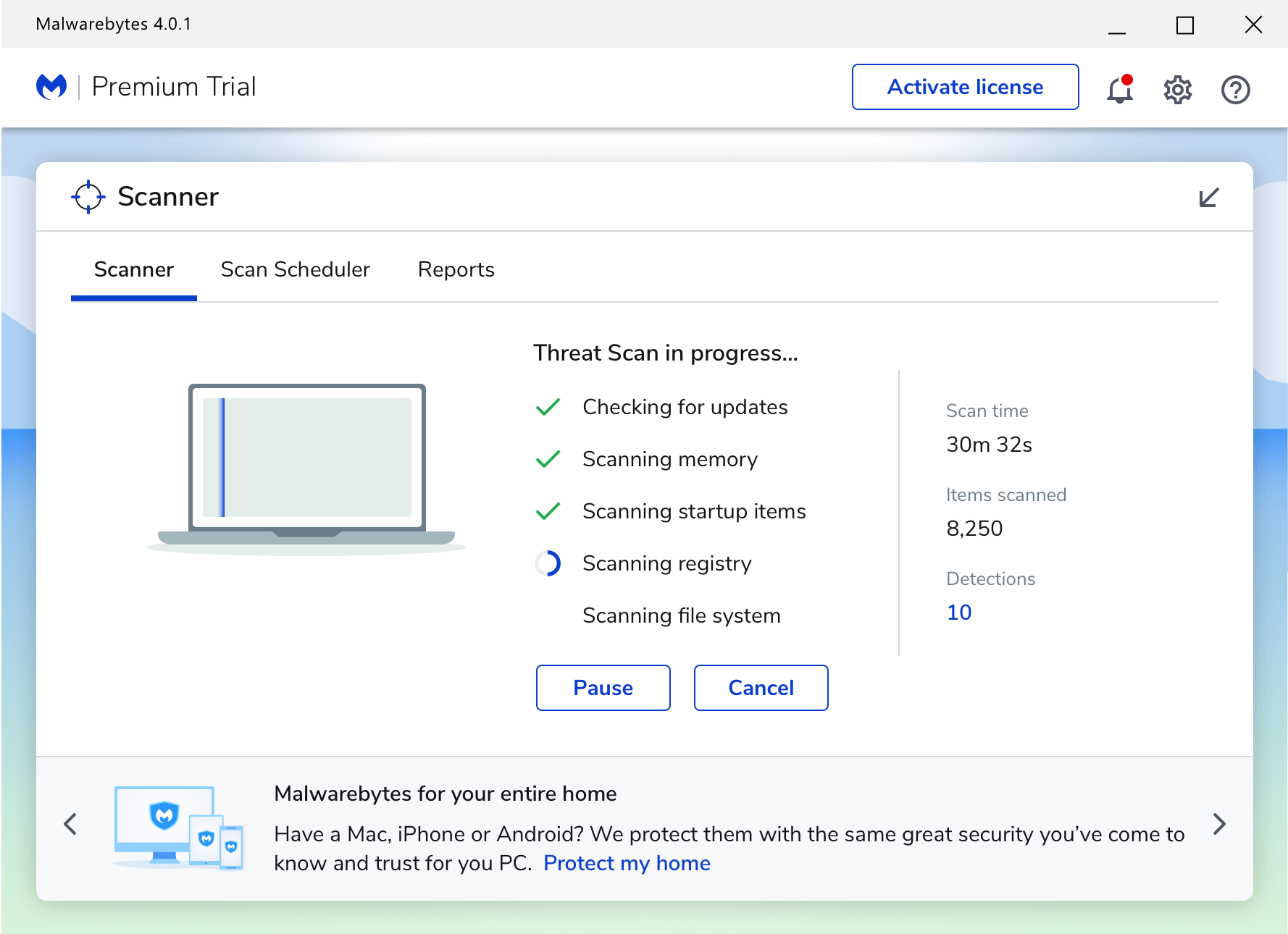Show previous promo with left chevron
The height and width of the screenshot is (934, 1288).
tap(70, 824)
